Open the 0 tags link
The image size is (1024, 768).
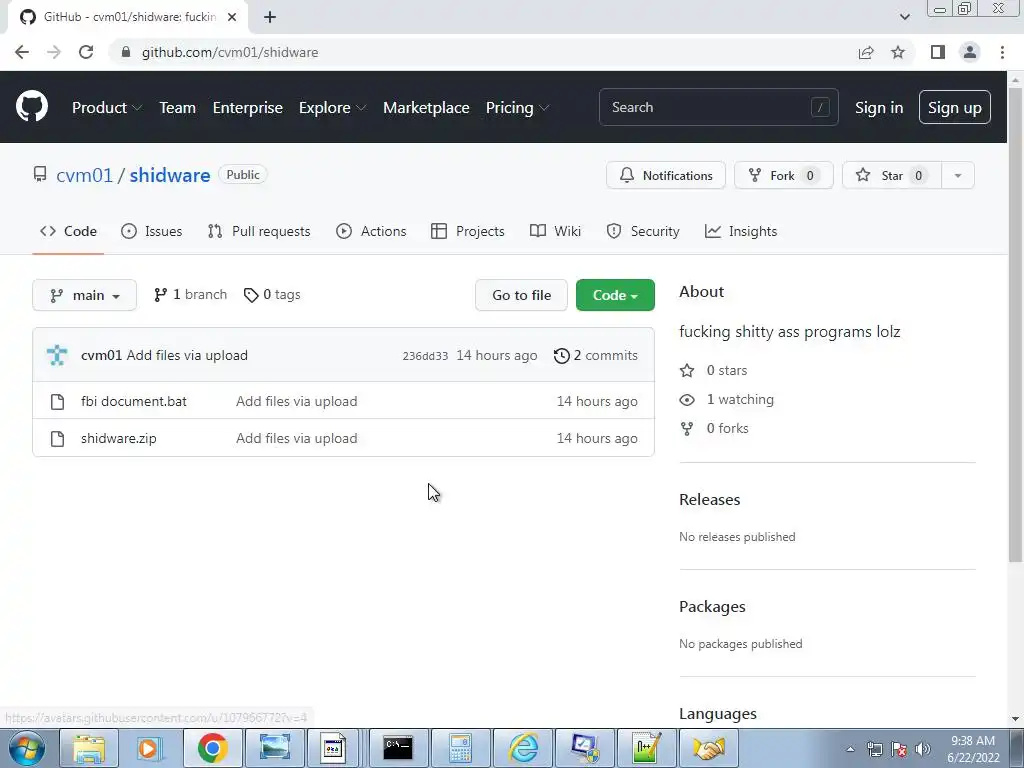coord(272,295)
